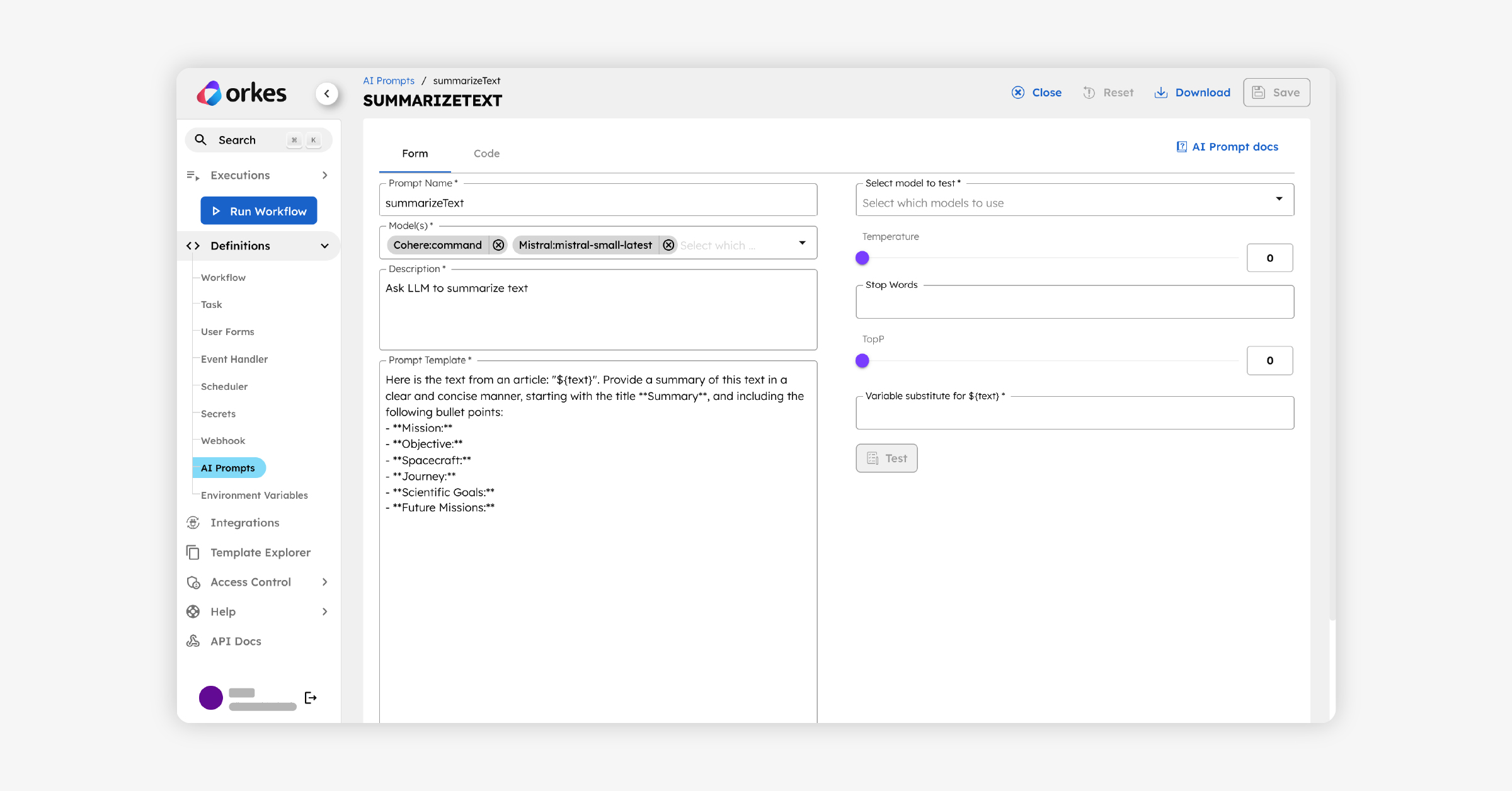
Task: Click the Stop Words input field
Action: pyautogui.click(x=1074, y=302)
